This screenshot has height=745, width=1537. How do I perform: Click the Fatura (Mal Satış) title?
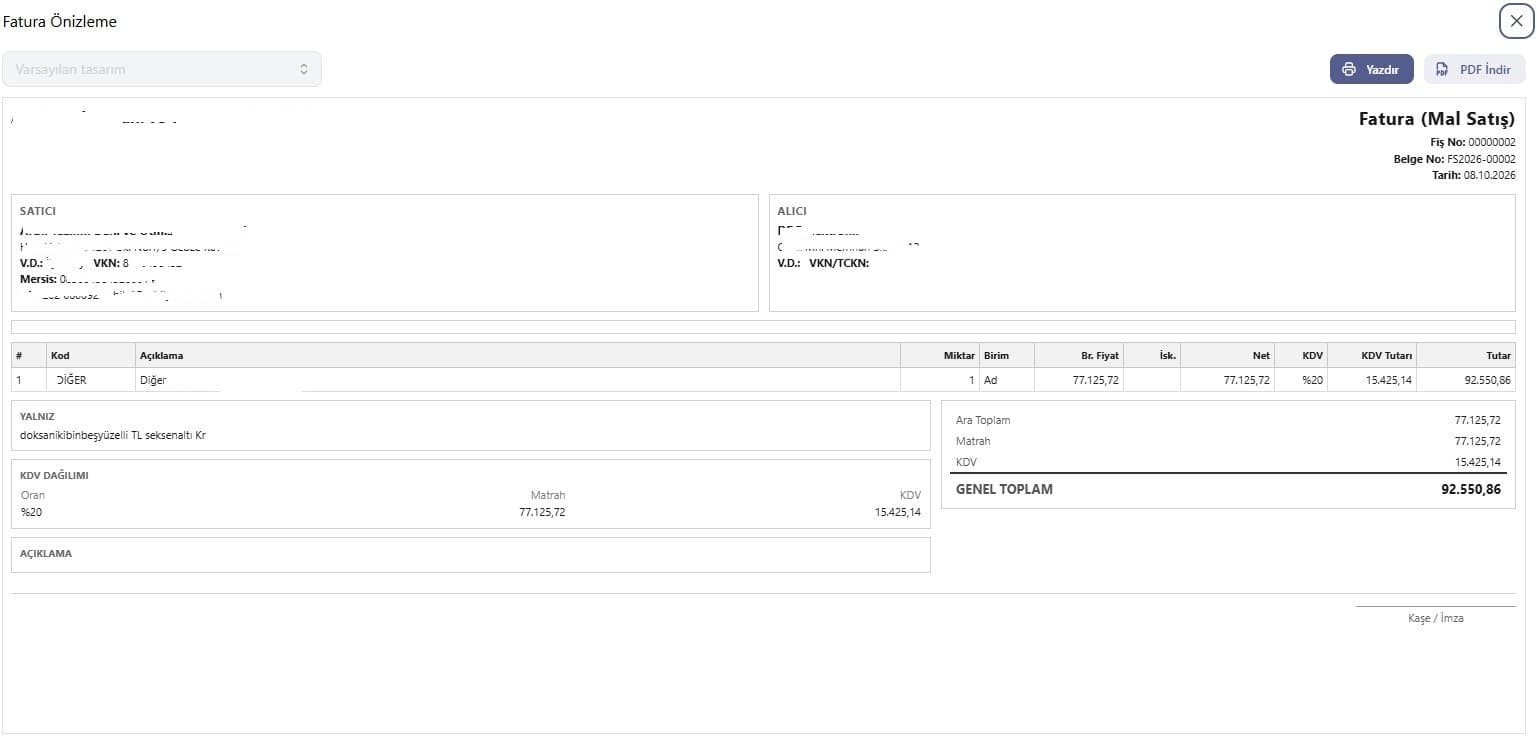(1436, 119)
